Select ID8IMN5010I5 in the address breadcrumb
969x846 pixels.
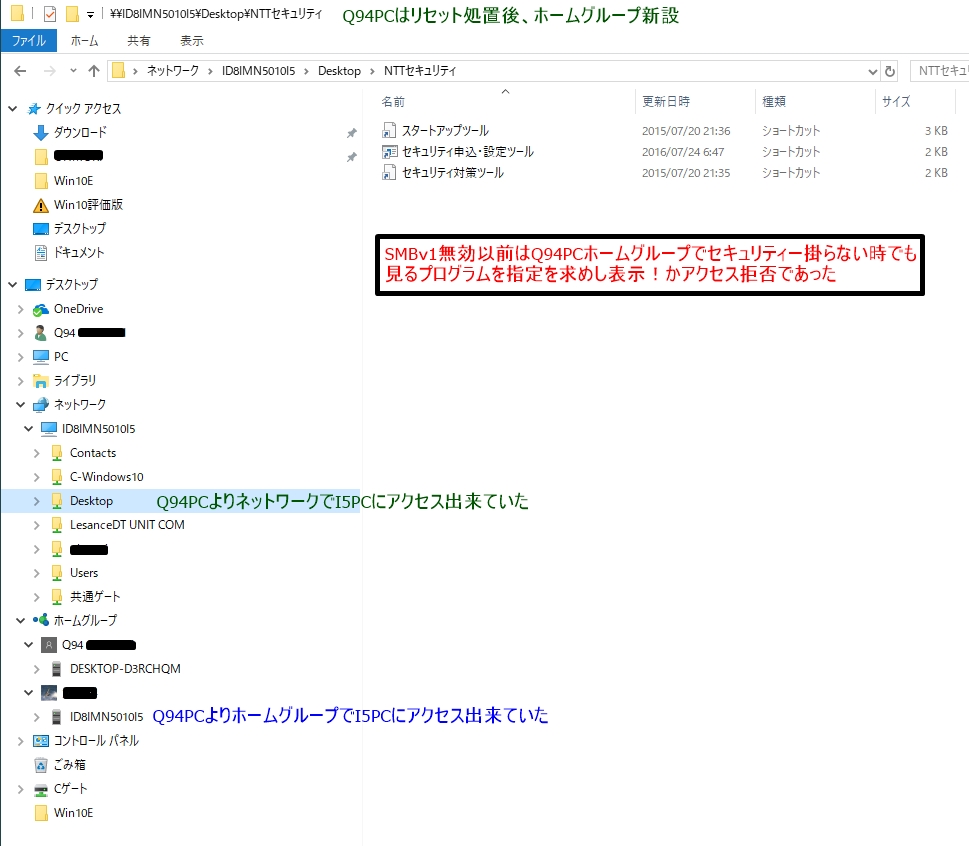click(258, 71)
